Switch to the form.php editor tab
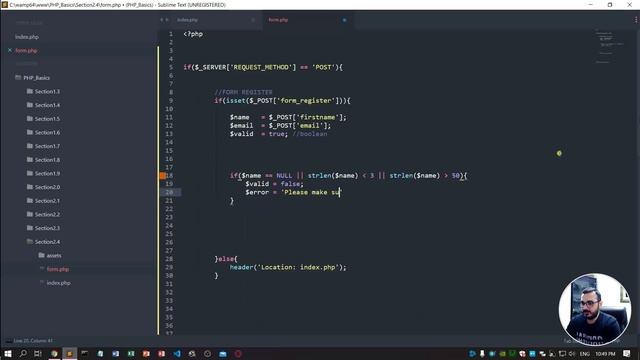Image resolution: width=640 pixels, height=360 pixels. (x=278, y=20)
